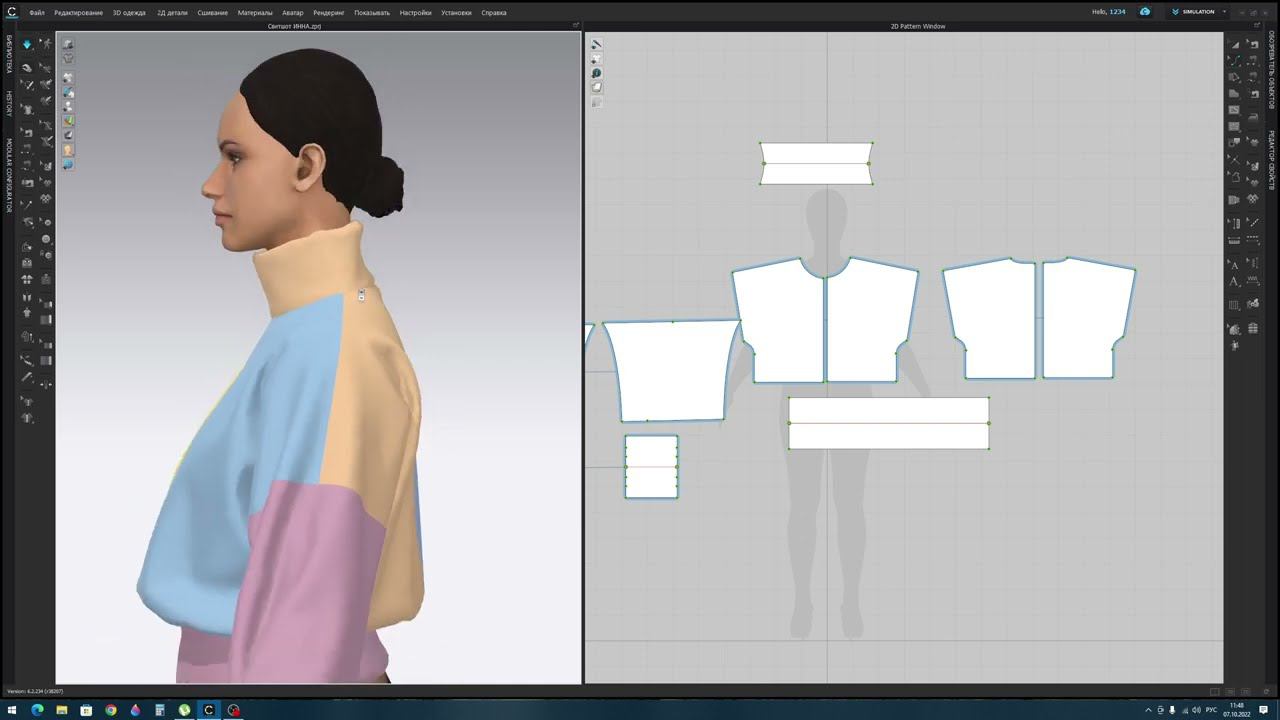Switch the РУС keyboard language indicator

tap(1212, 710)
